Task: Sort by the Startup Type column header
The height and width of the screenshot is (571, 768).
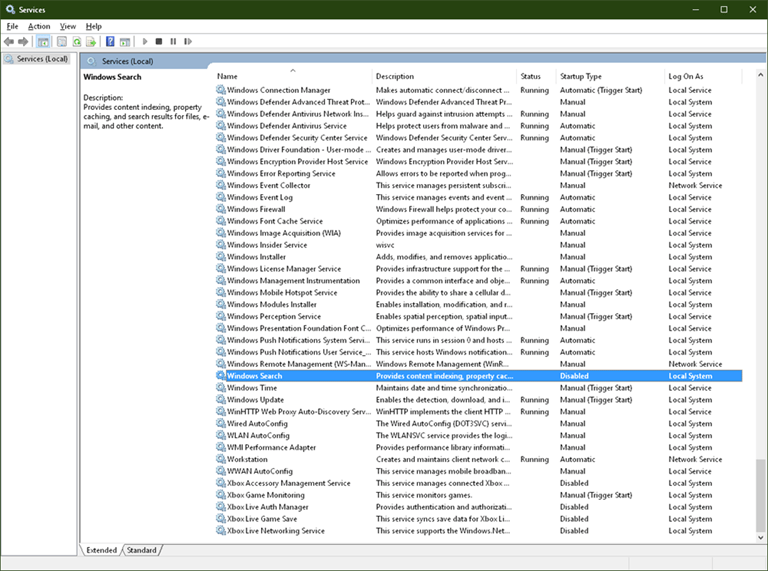Action: pyautogui.click(x=610, y=76)
